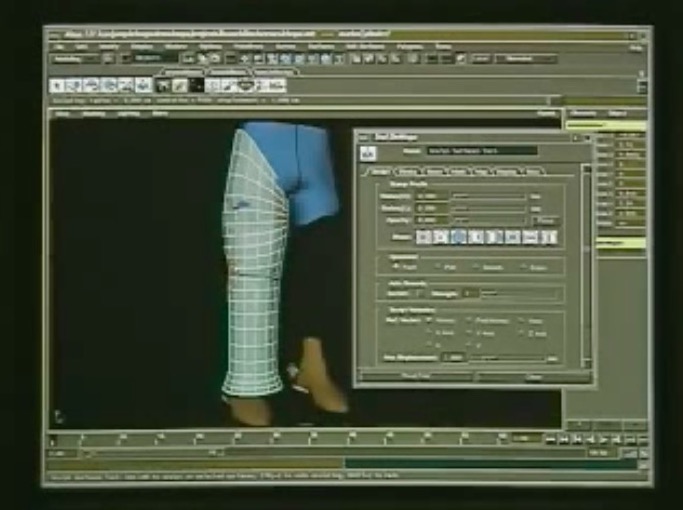Viewport: 683px width, 510px height.
Task: Click the Opacity slider track
Action: 488,220
